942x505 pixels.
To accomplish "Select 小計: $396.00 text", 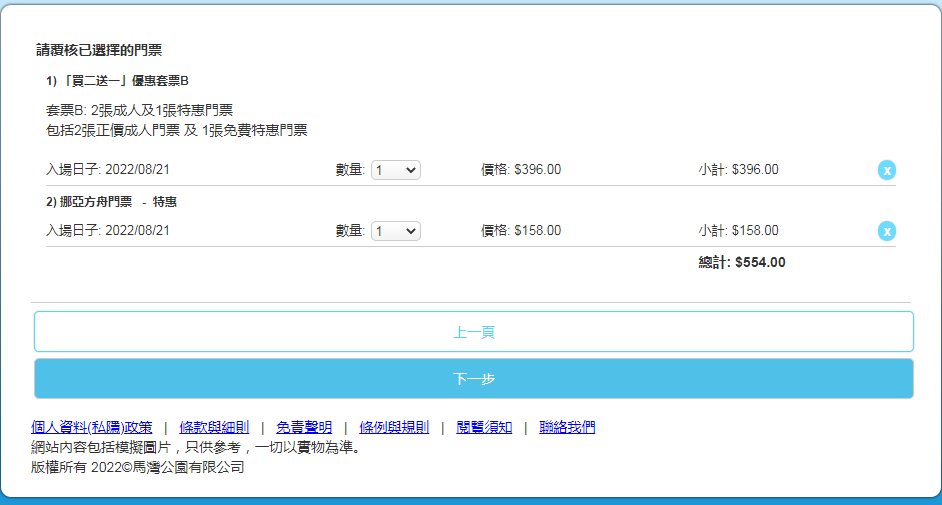I will [738, 170].
